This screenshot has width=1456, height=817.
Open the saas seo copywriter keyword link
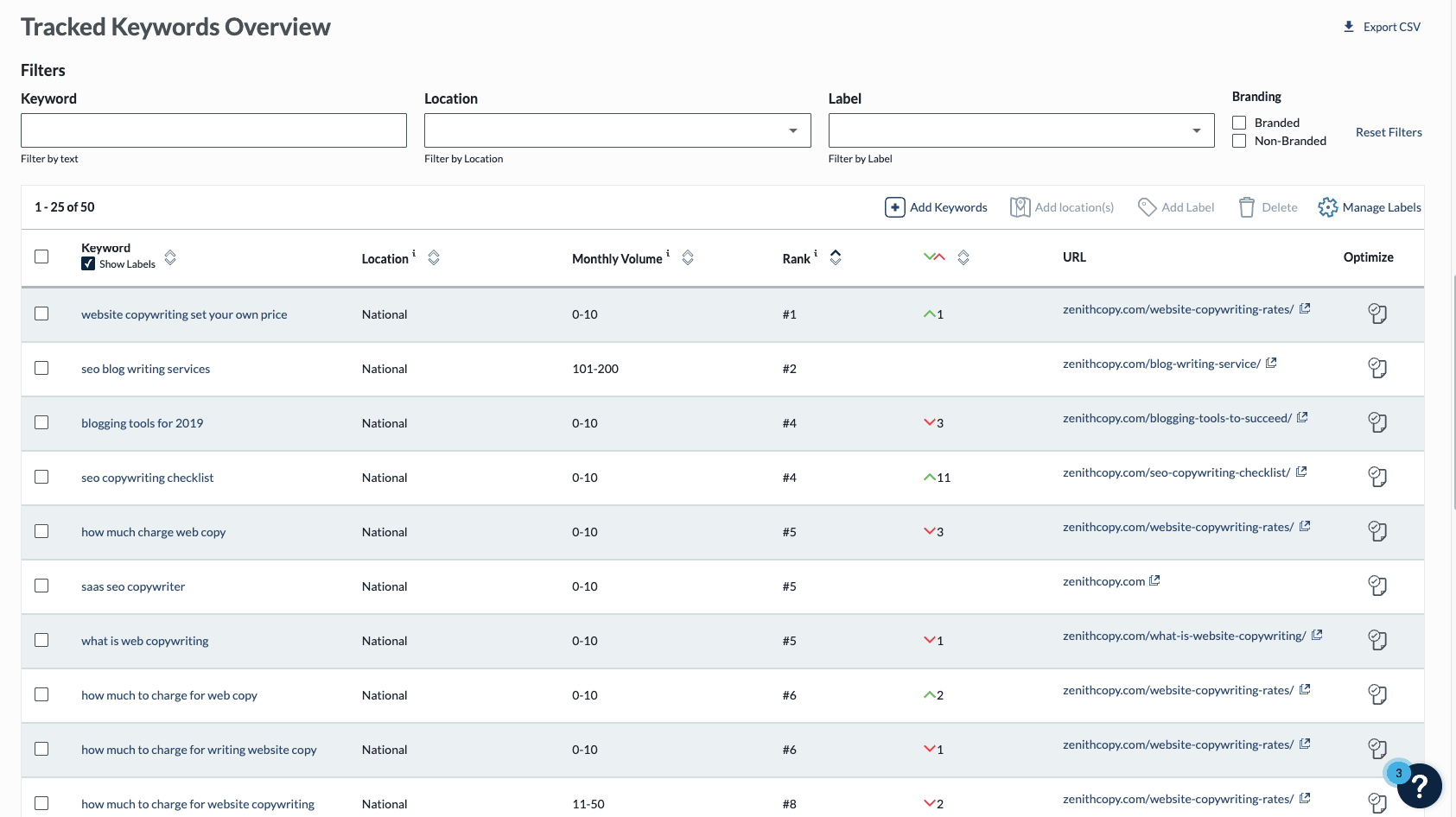coord(133,586)
